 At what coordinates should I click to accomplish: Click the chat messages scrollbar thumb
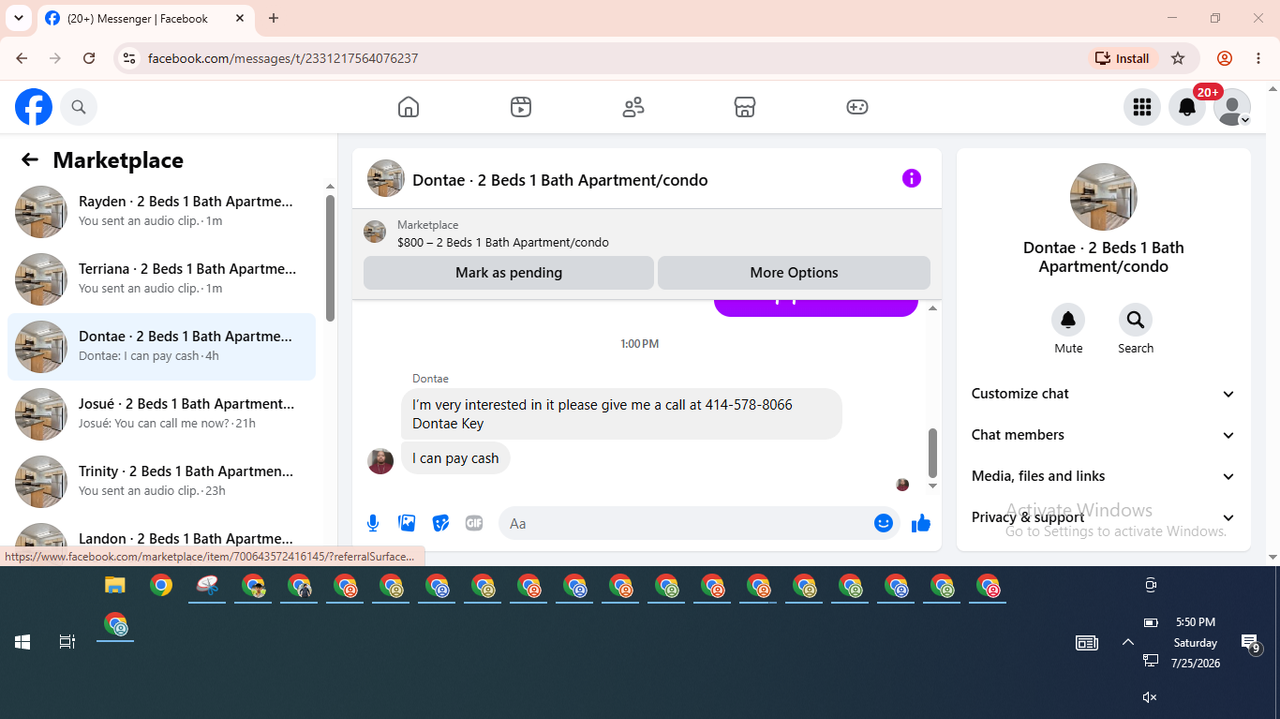click(x=933, y=453)
